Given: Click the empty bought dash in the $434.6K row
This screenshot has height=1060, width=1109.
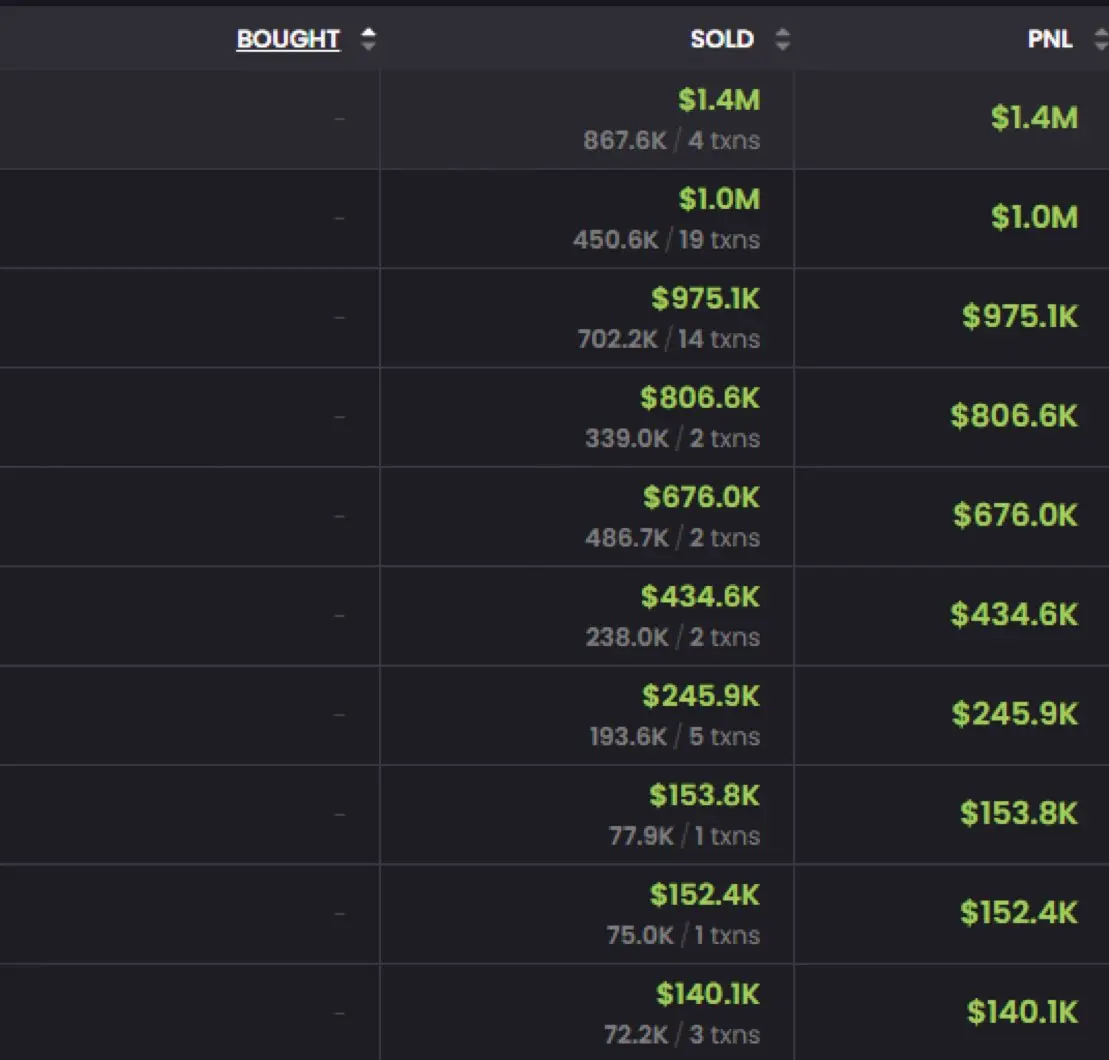Looking at the screenshot, I should point(339,616).
